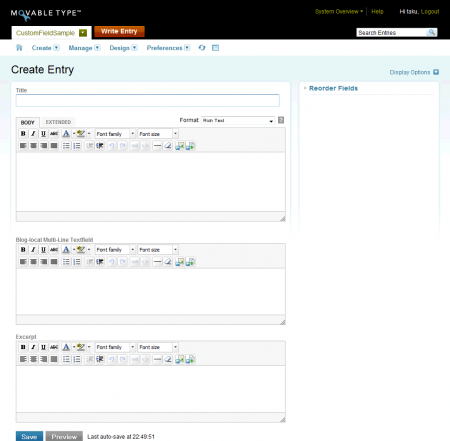This screenshot has width=450, height=441.
Task: Insert image in the Body editor
Action: click(x=180, y=146)
